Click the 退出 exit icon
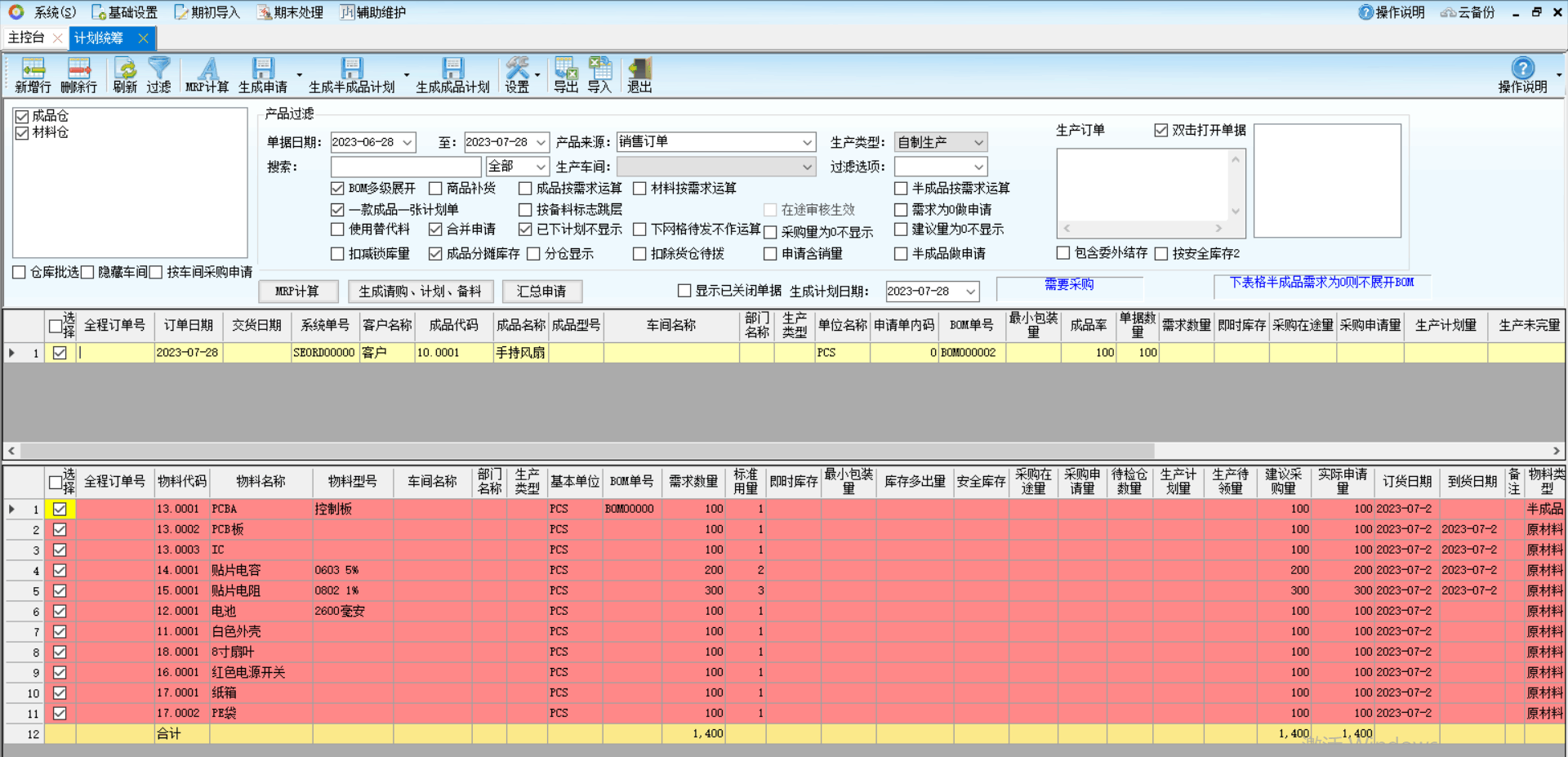 639,69
